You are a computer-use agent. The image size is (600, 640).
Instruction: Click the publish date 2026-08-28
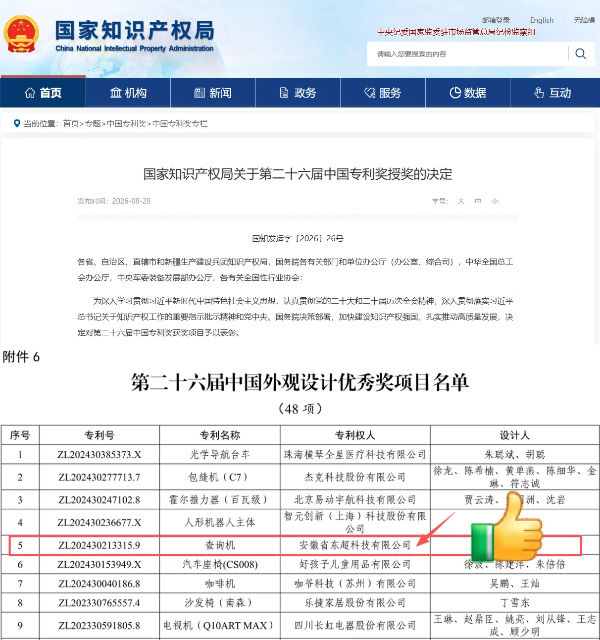coord(131,201)
